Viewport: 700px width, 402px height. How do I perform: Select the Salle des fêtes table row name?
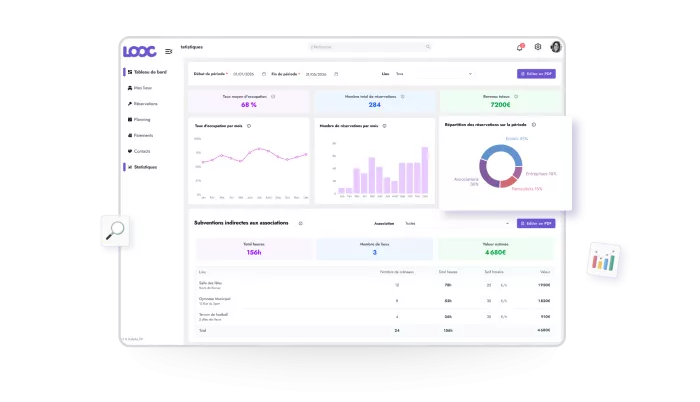pos(210,283)
